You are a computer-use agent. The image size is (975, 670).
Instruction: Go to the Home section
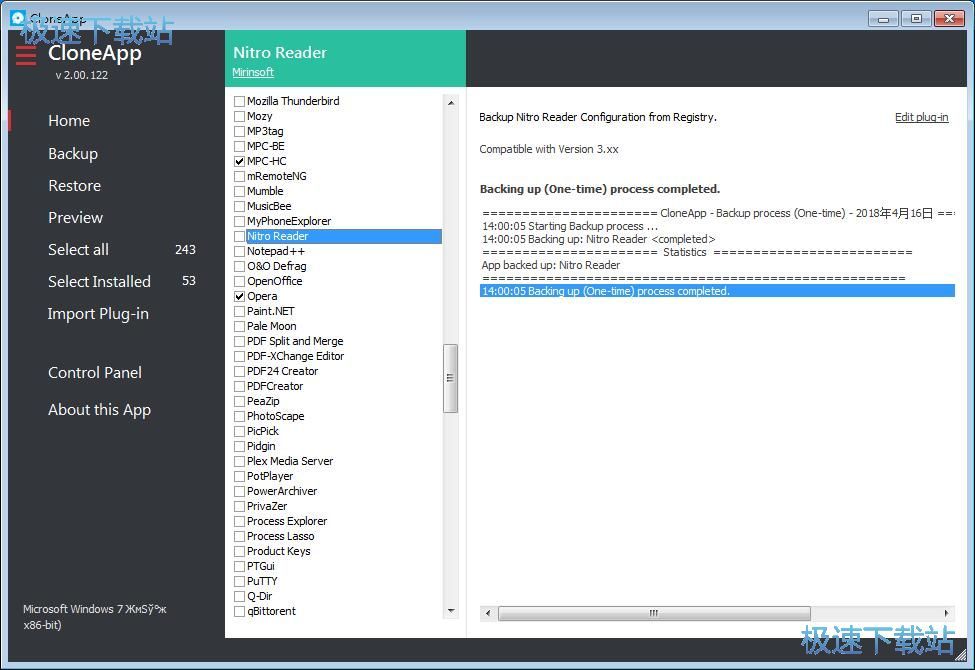coord(69,121)
